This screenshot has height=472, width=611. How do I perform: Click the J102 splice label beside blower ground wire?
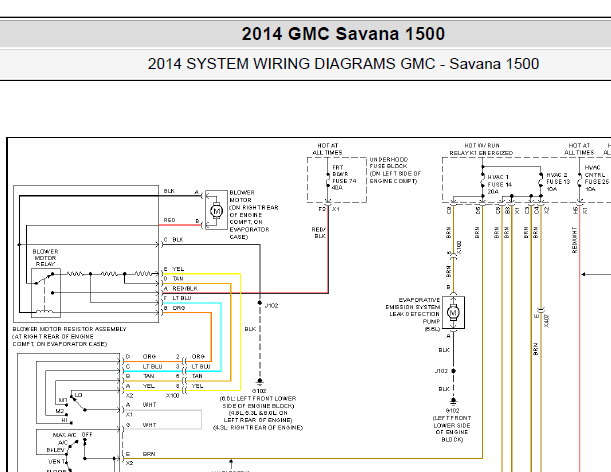271,306
